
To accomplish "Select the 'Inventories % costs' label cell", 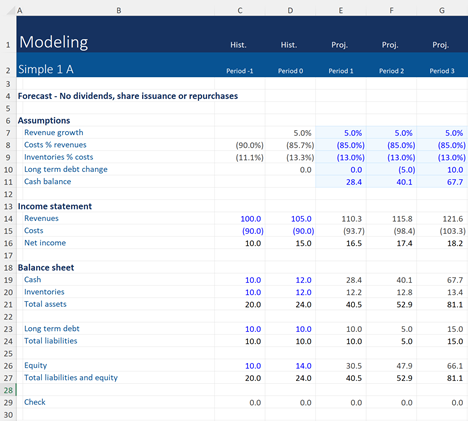I will point(58,157).
